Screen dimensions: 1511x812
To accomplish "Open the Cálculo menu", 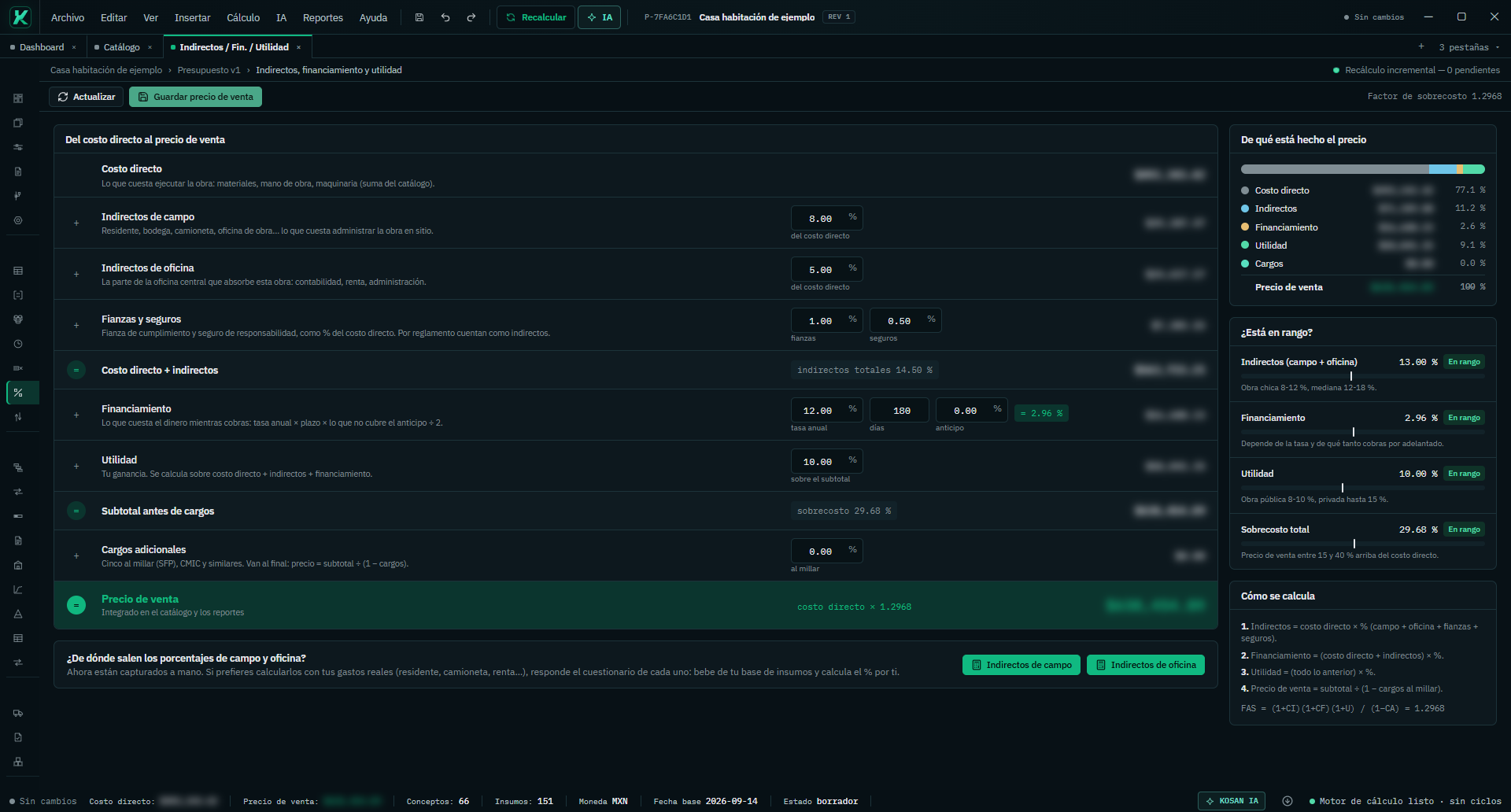I will (x=243, y=17).
